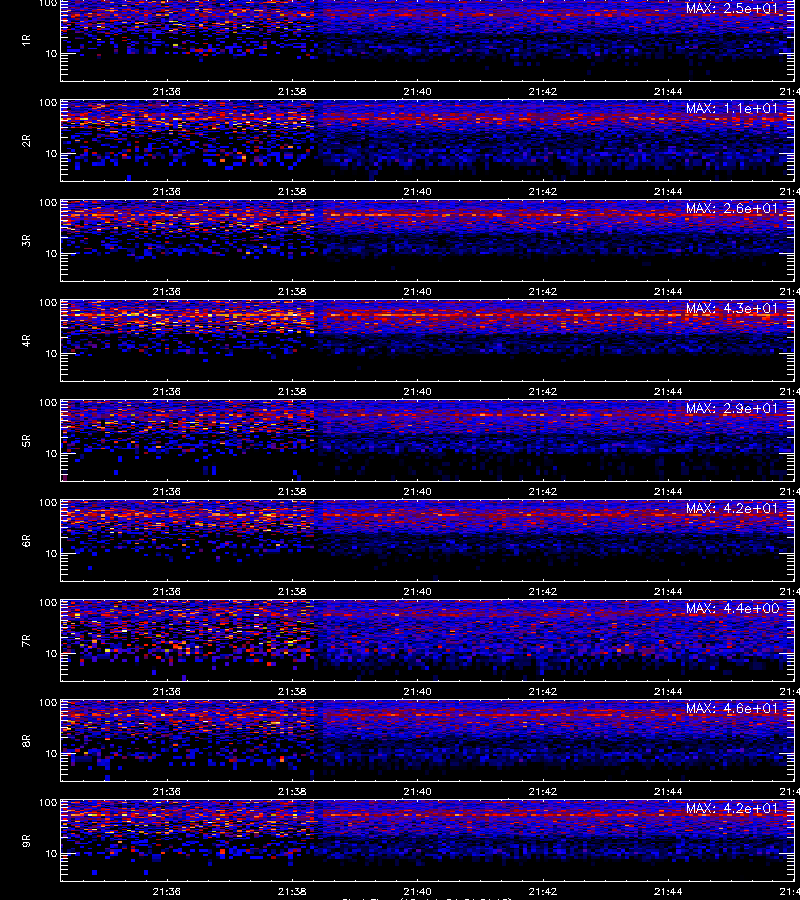Click the 1R panel axis label

tap(26, 40)
